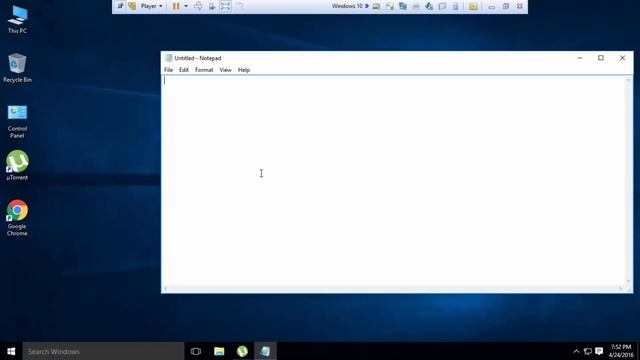This screenshot has height=360, width=640.
Task: Select the This PC desktop icon
Action: click(17, 19)
